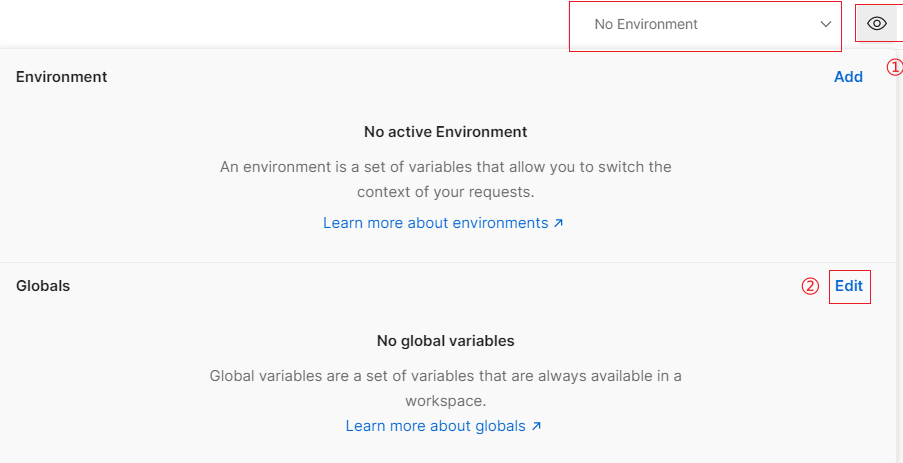Open the No Environment dropdown

click(x=705, y=26)
